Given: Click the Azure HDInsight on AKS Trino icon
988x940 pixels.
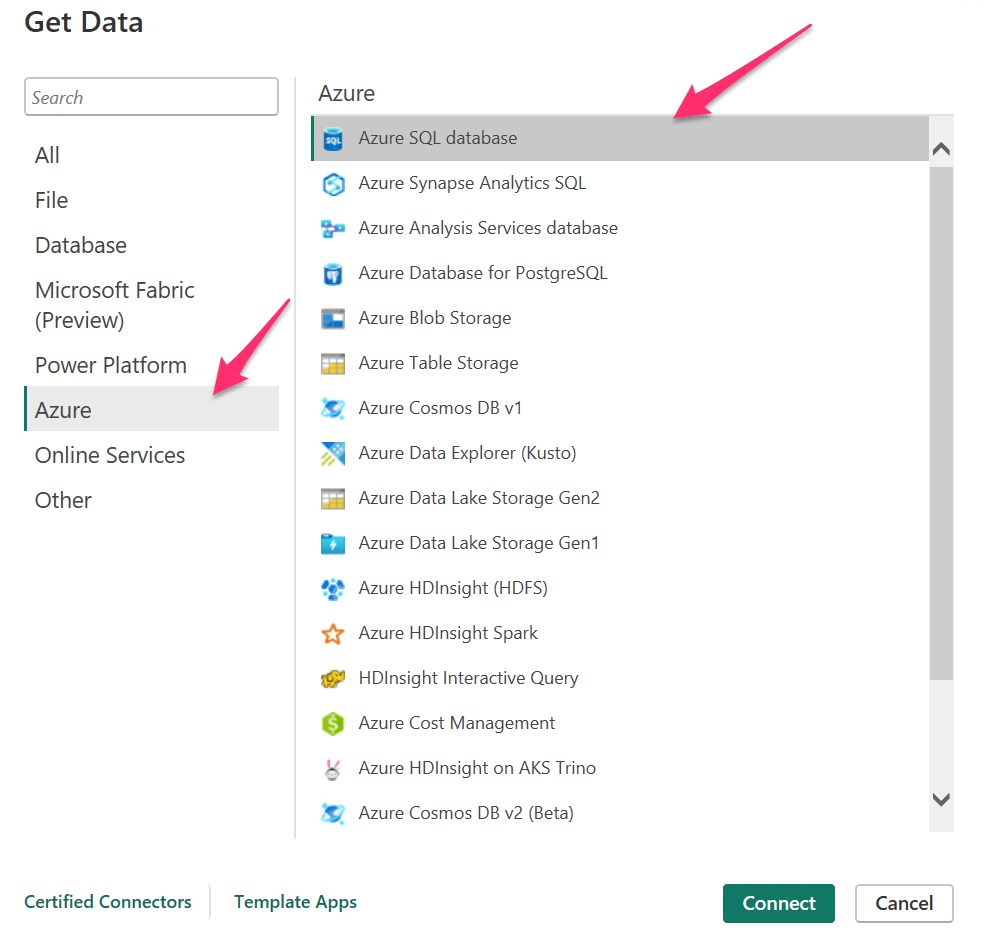Looking at the screenshot, I should coord(333,769).
